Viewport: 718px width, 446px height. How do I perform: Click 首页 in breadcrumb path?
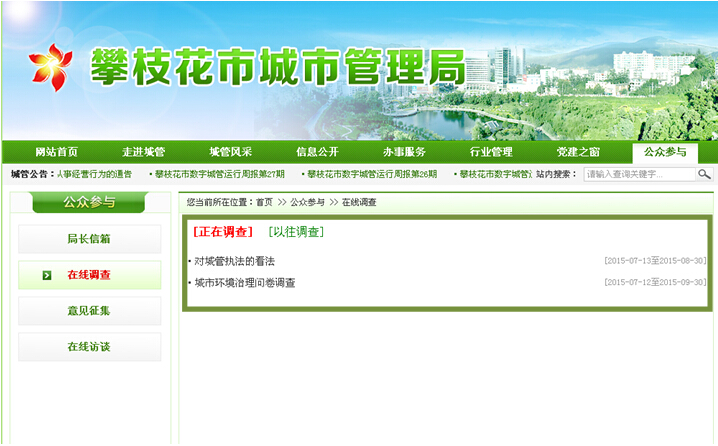[263, 202]
